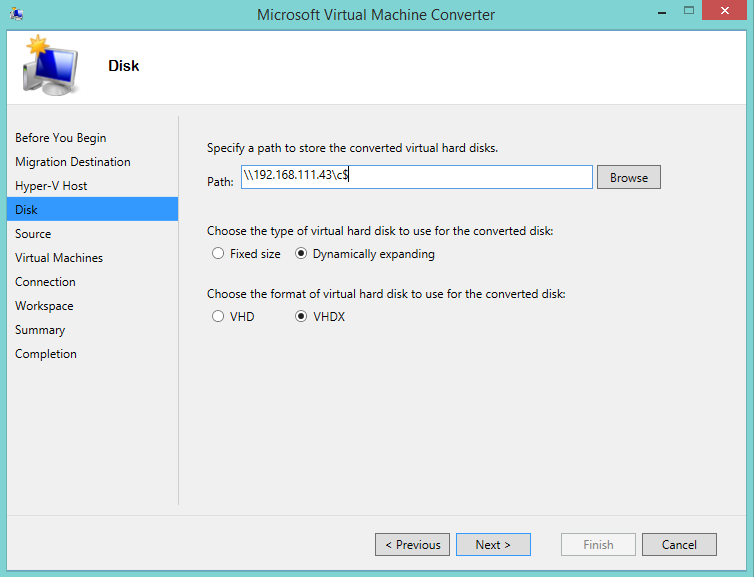Viewport: 754px width, 577px height.
Task: Click the computer wizard icon beside Disk heading
Action: pyautogui.click(x=50, y=65)
